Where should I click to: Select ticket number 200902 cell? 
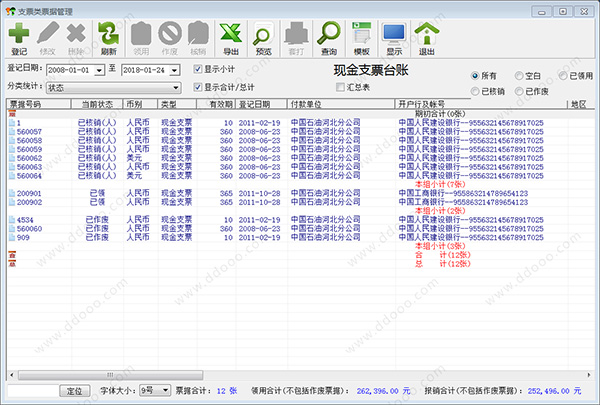[x=29, y=202]
